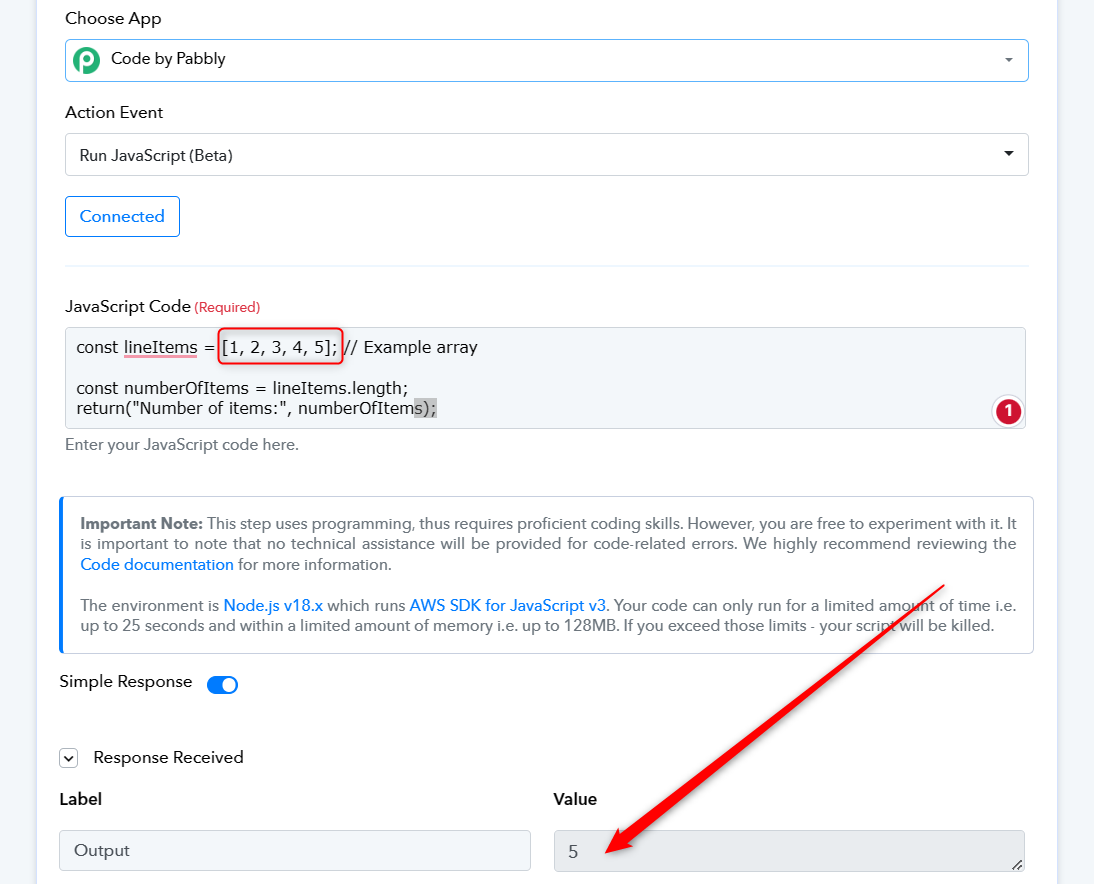Viewport: 1094px width, 884px height.
Task: Open the Code documentation link
Action: click(x=157, y=564)
